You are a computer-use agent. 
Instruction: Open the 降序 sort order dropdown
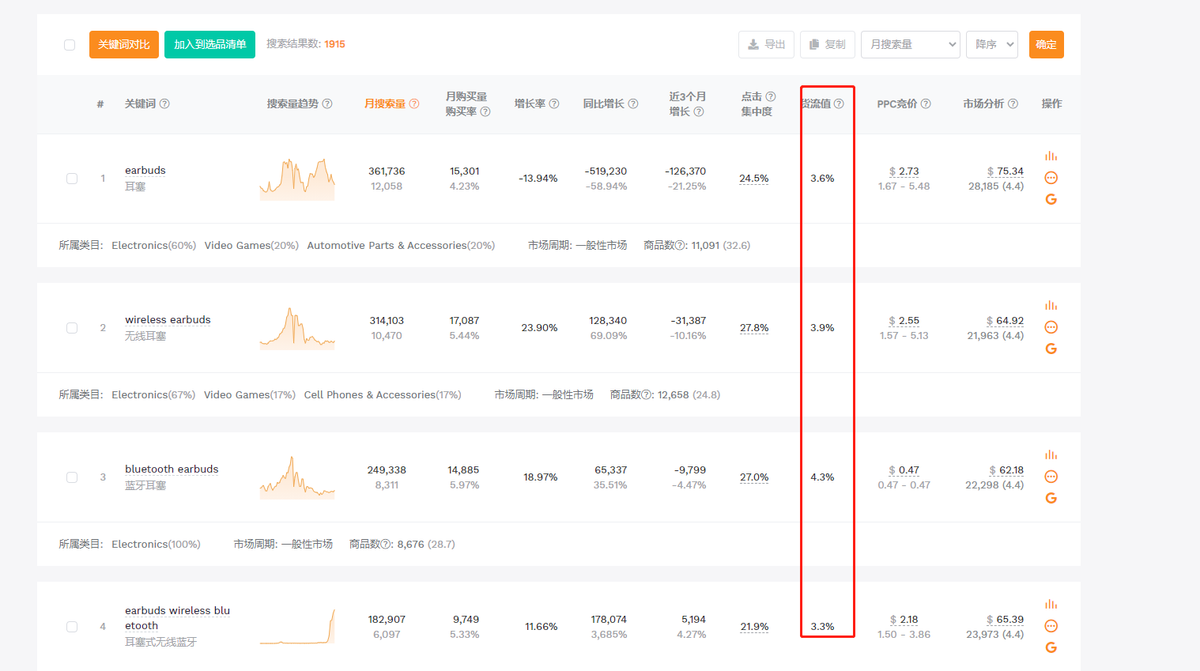tap(991, 44)
